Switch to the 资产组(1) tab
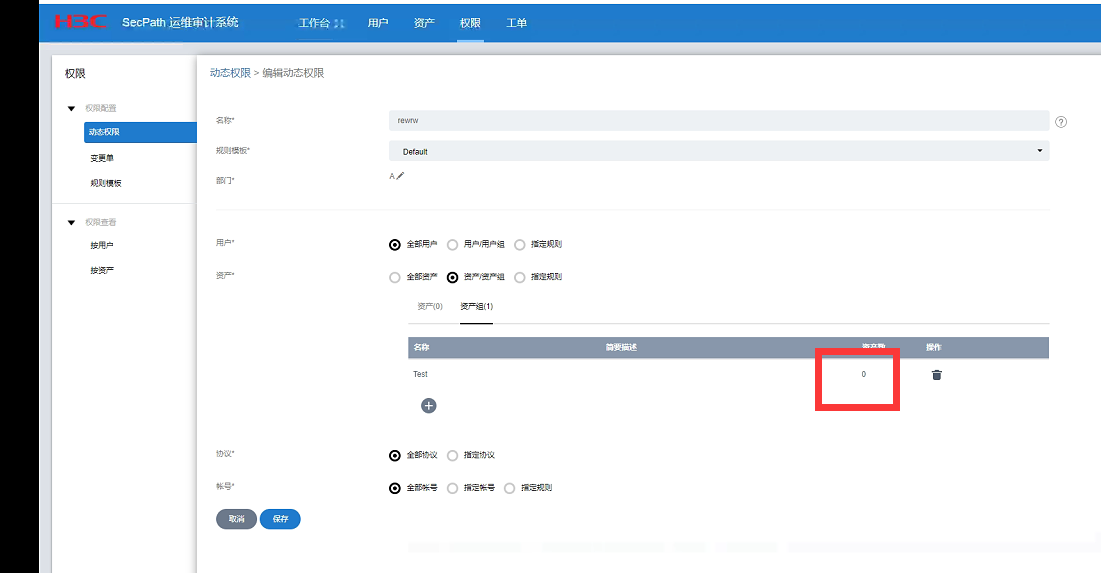This screenshot has width=1101, height=573. coord(477,306)
